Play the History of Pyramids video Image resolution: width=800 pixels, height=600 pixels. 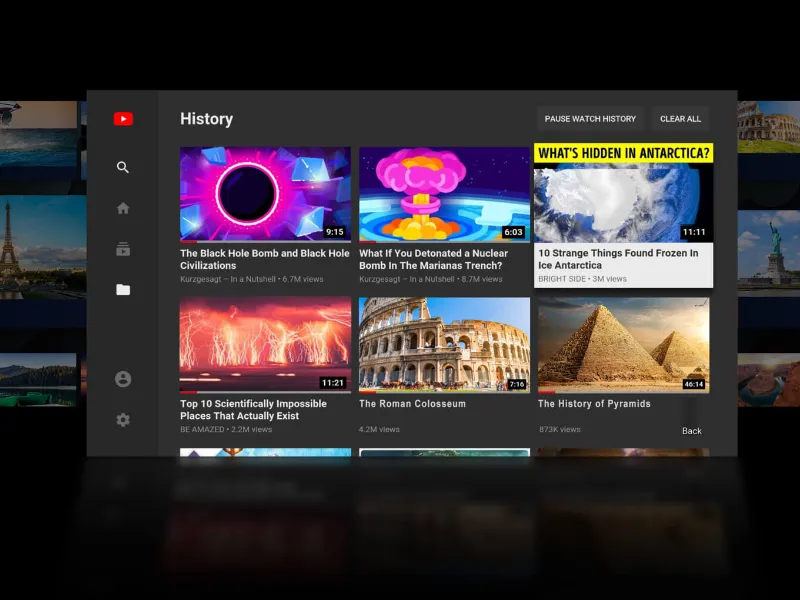[622, 343]
